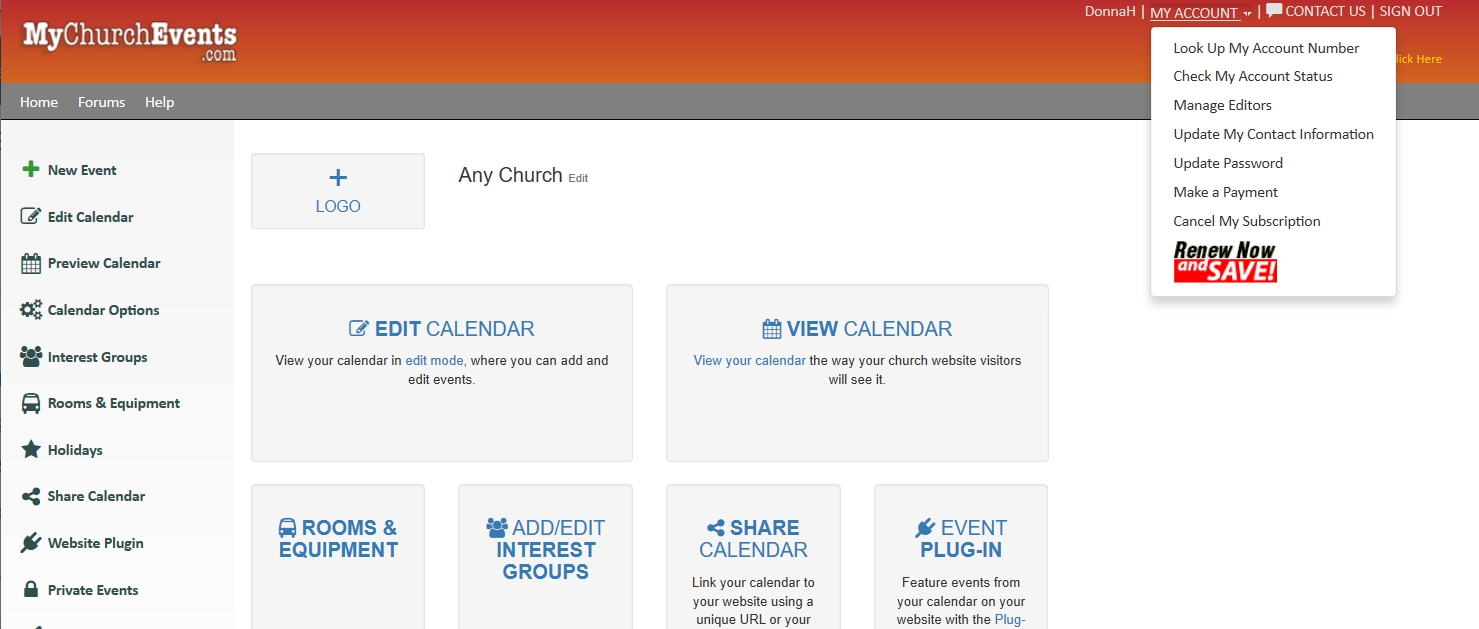
Task: Click the 'View your calendar' link
Action: pyautogui.click(x=749, y=360)
